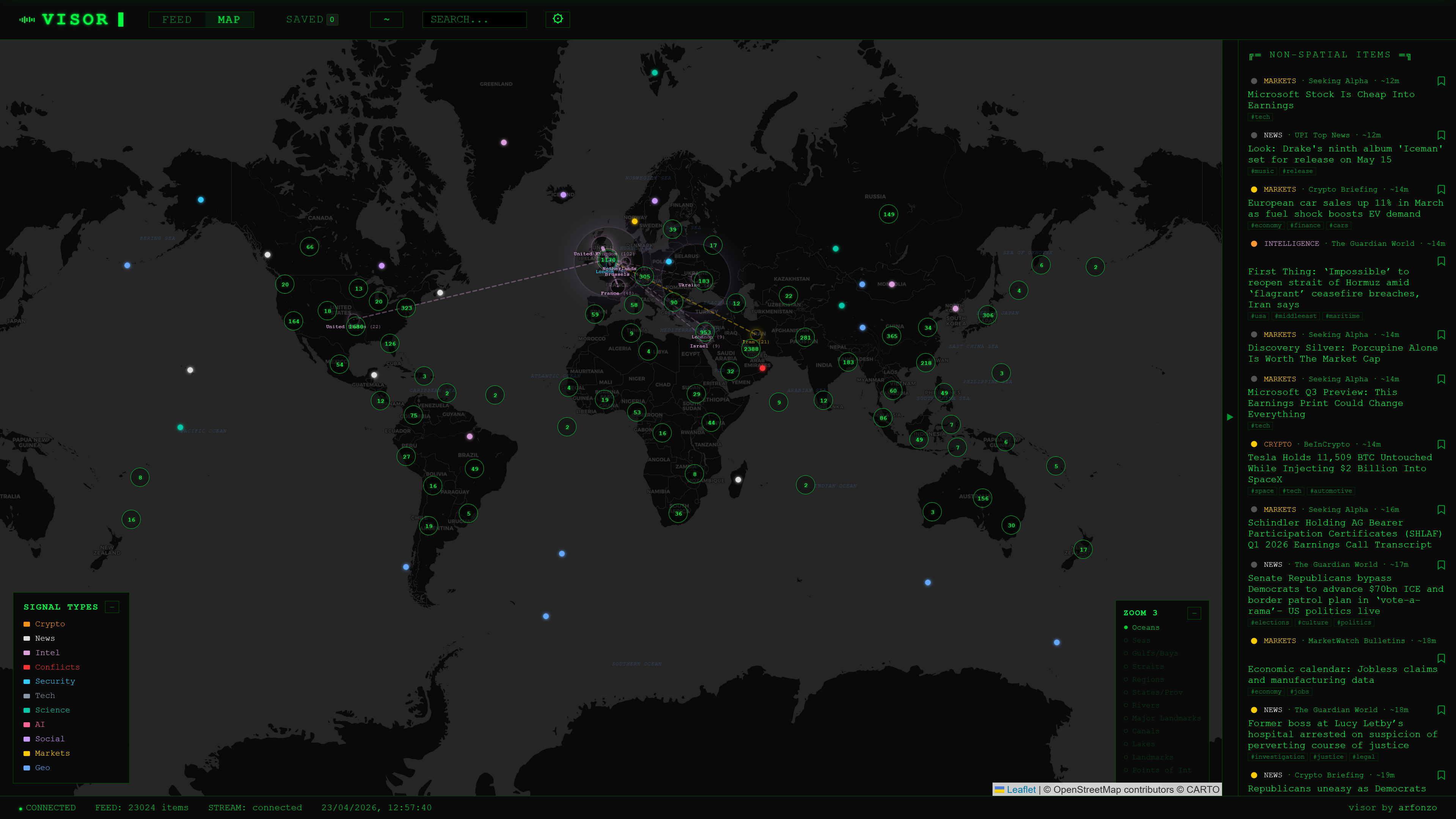Image resolution: width=1456 pixels, height=819 pixels.
Task: Bookmark the Microsoft Stock Is Cheap article
Action: click(x=1441, y=82)
